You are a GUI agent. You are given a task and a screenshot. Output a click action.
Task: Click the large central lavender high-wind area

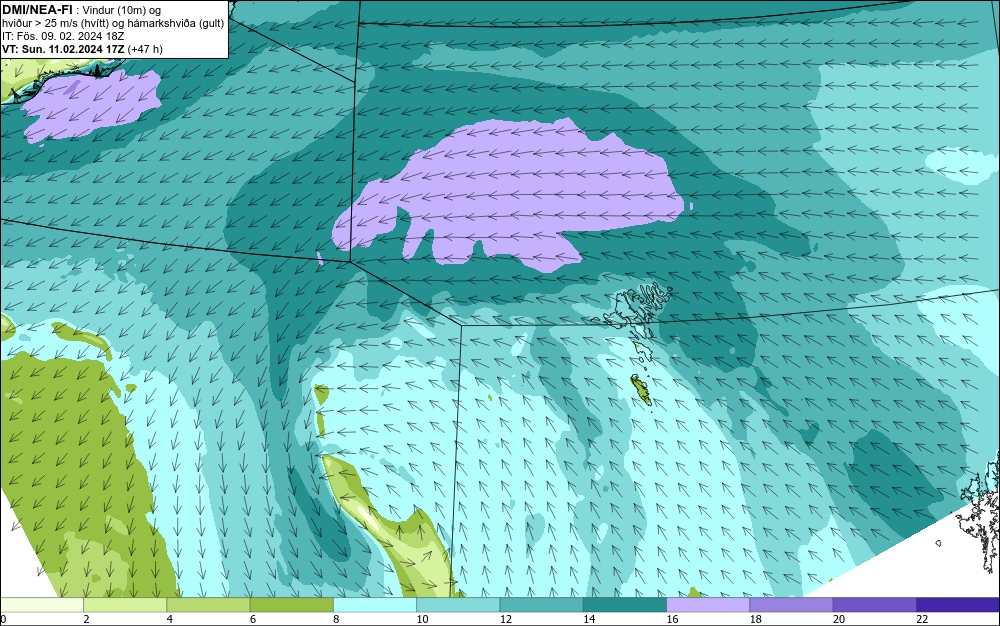pyautogui.click(x=510, y=194)
